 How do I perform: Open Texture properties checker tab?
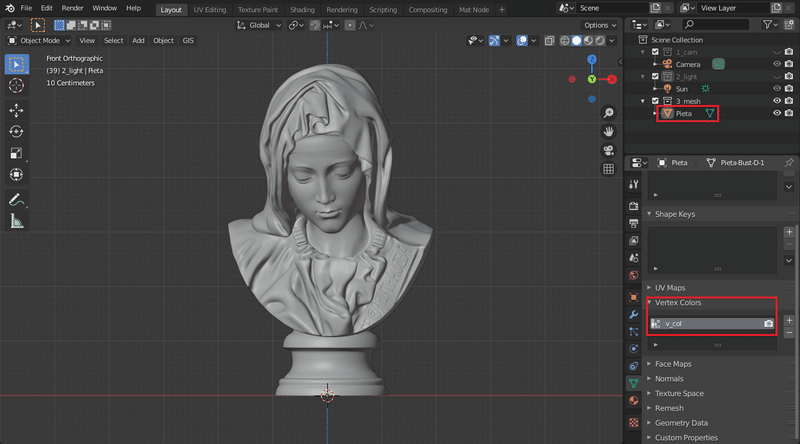coord(634,422)
